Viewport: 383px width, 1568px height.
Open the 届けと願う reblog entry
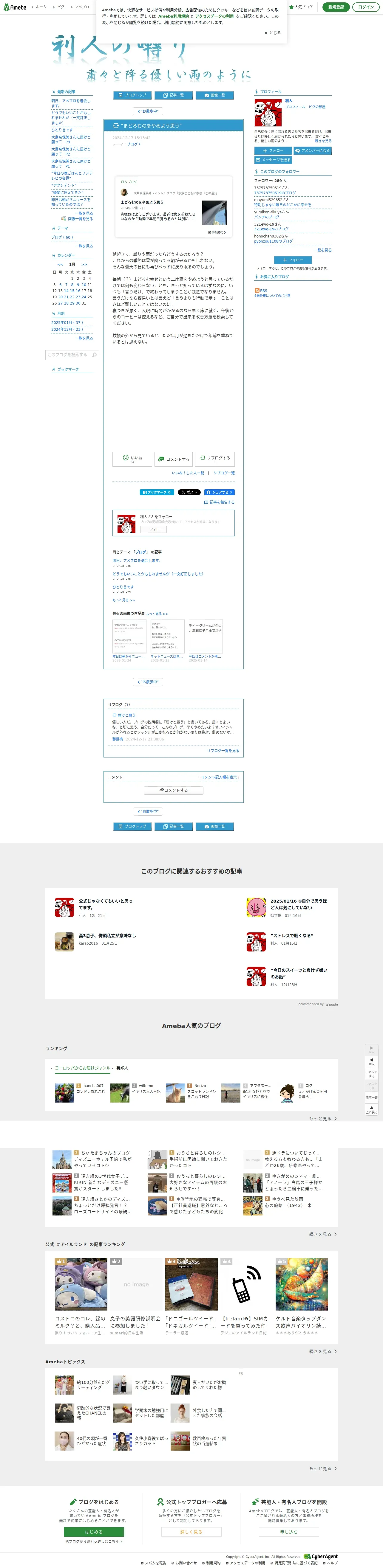[x=124, y=715]
